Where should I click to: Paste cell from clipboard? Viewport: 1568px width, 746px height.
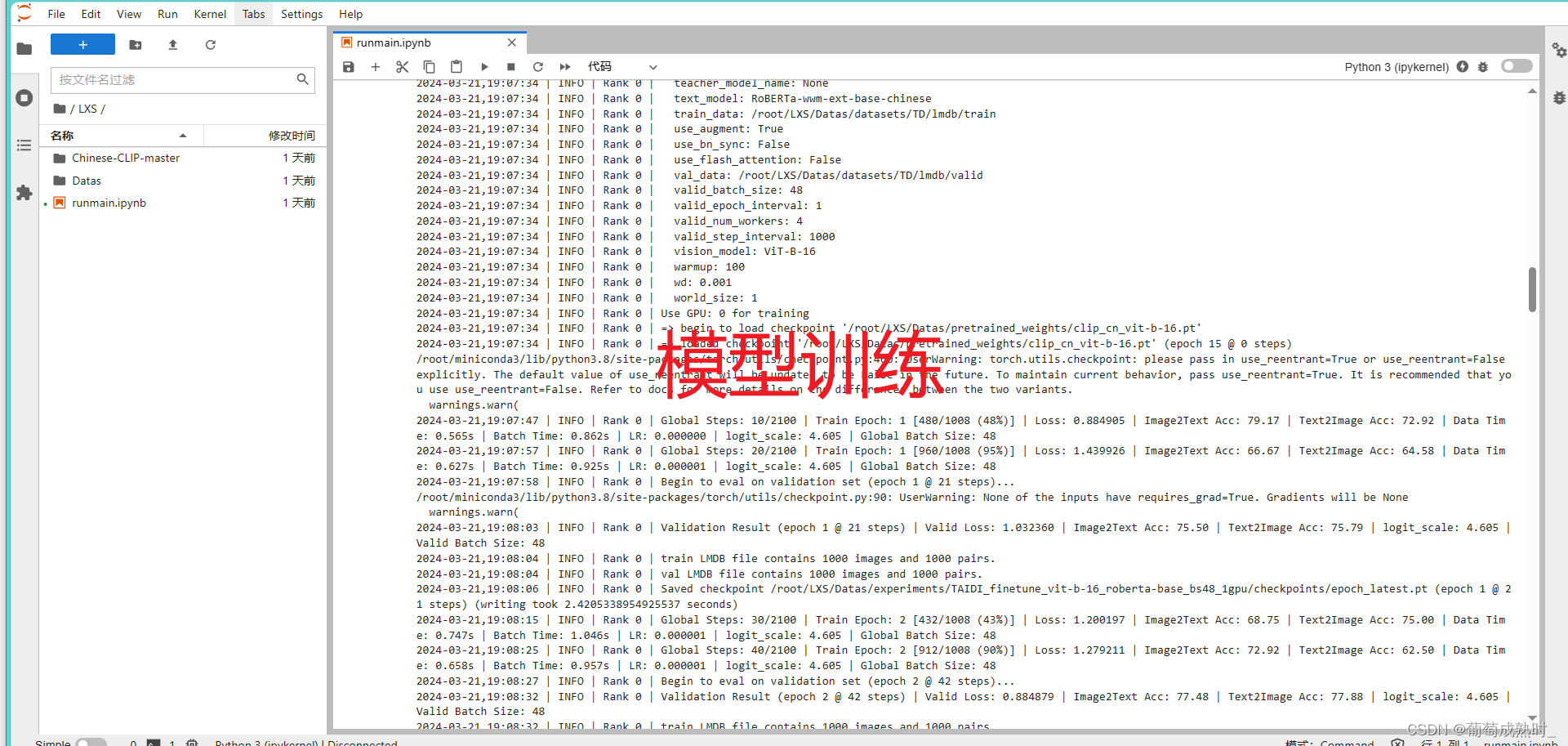pos(457,67)
